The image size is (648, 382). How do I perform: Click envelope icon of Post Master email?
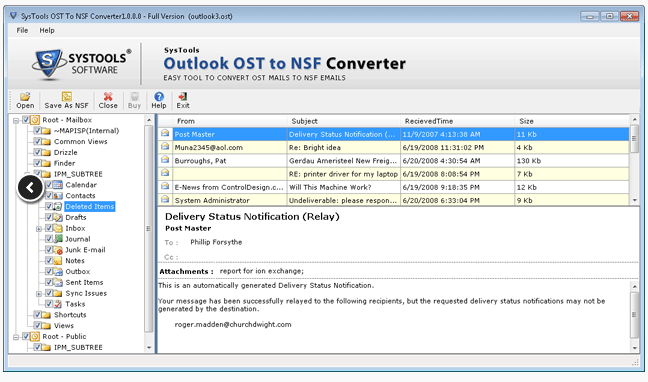(165, 134)
